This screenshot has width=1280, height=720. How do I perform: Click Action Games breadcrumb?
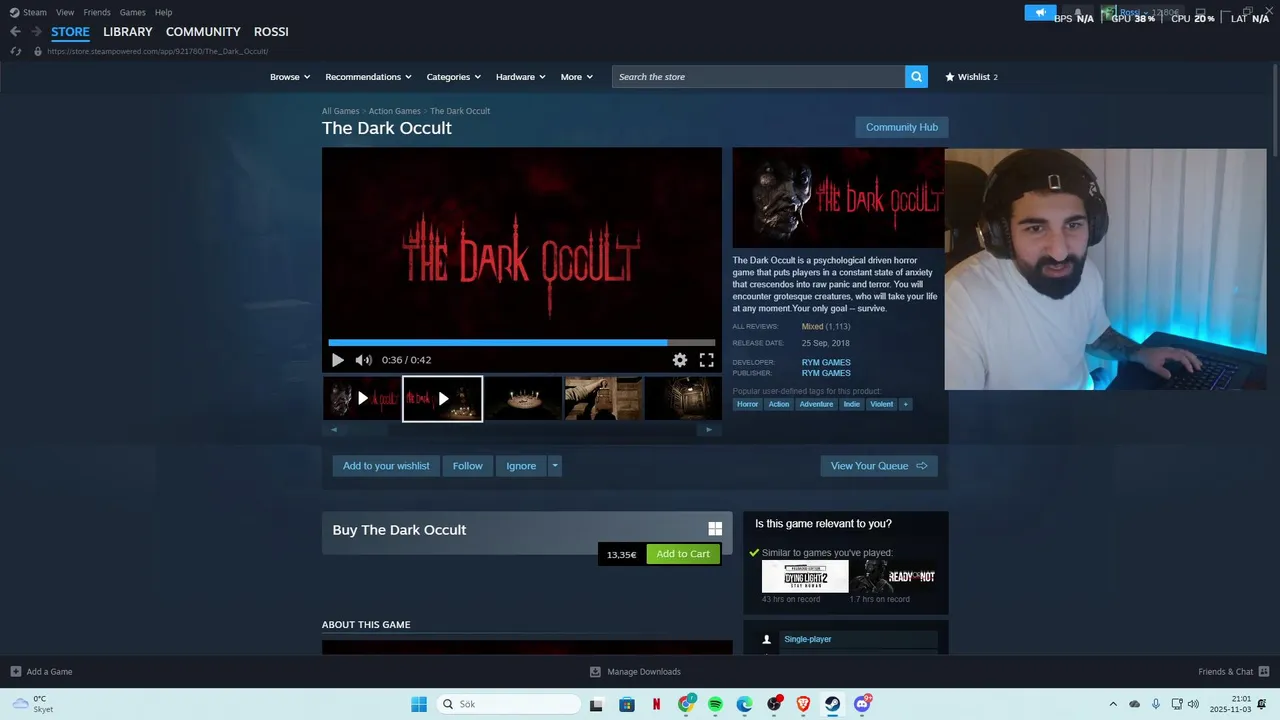point(394,111)
